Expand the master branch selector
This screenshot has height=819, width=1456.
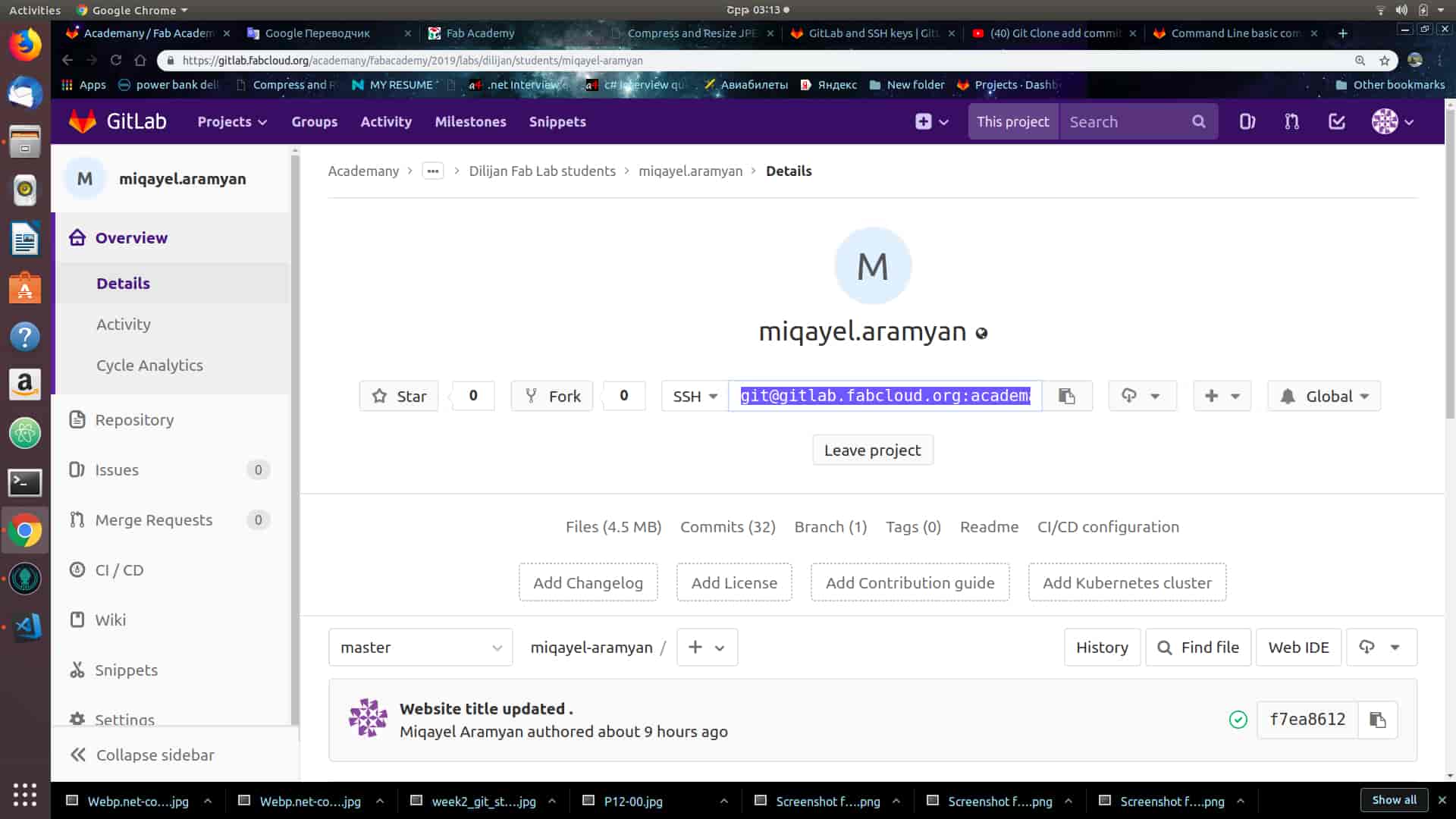[x=421, y=648]
